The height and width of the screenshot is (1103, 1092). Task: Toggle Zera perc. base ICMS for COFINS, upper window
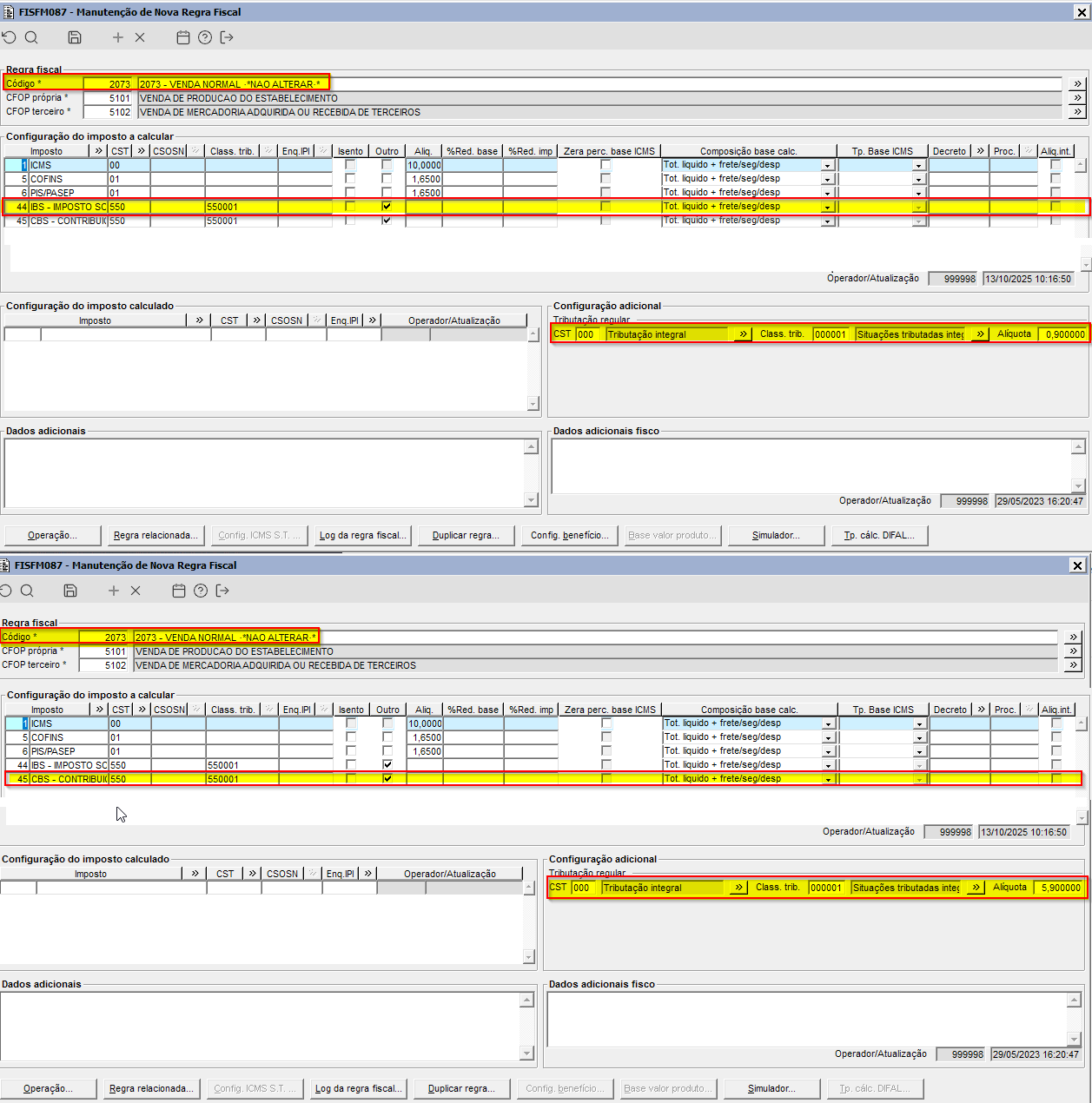click(x=606, y=179)
